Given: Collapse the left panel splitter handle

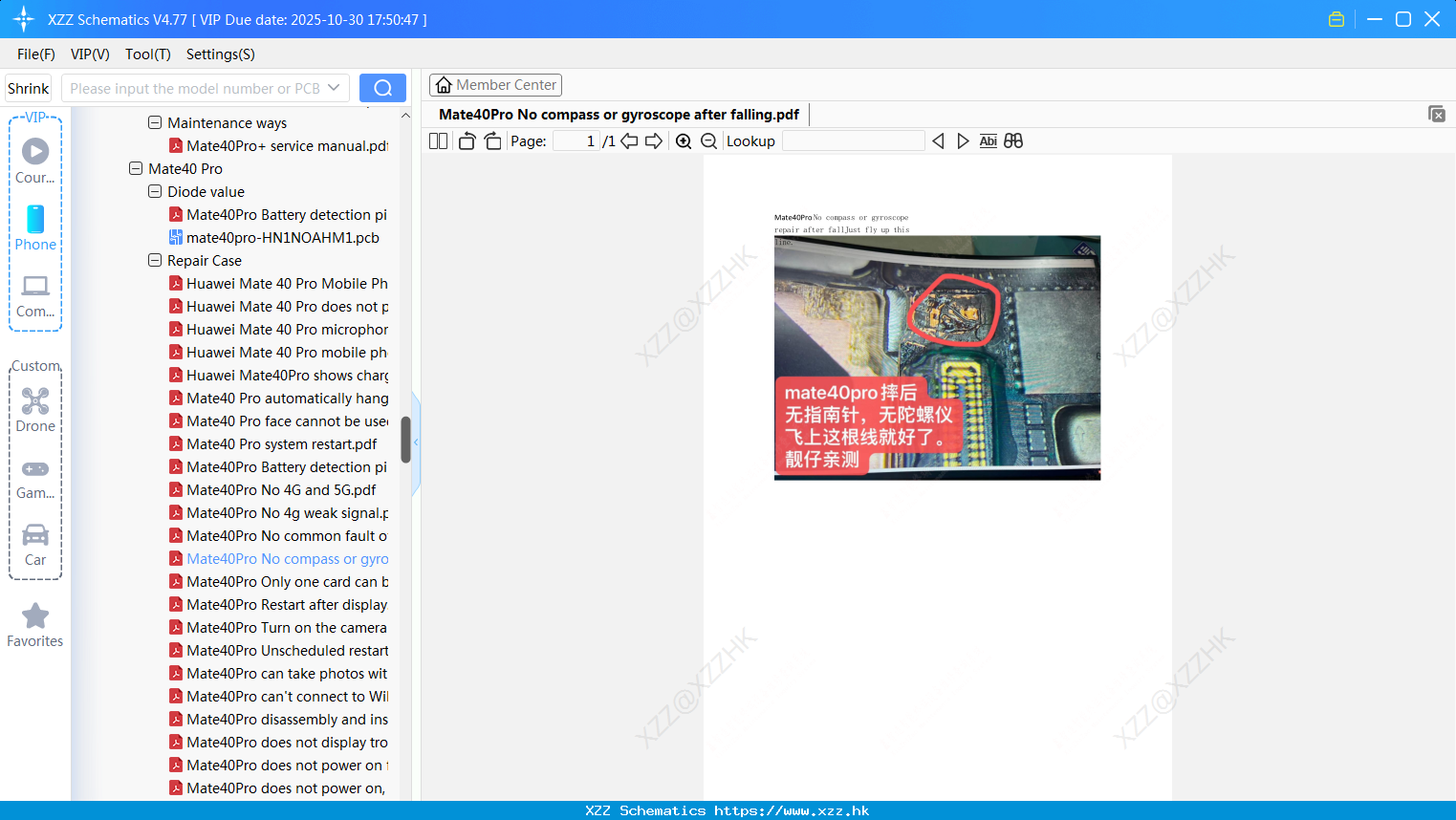Looking at the screenshot, I should pos(416,442).
